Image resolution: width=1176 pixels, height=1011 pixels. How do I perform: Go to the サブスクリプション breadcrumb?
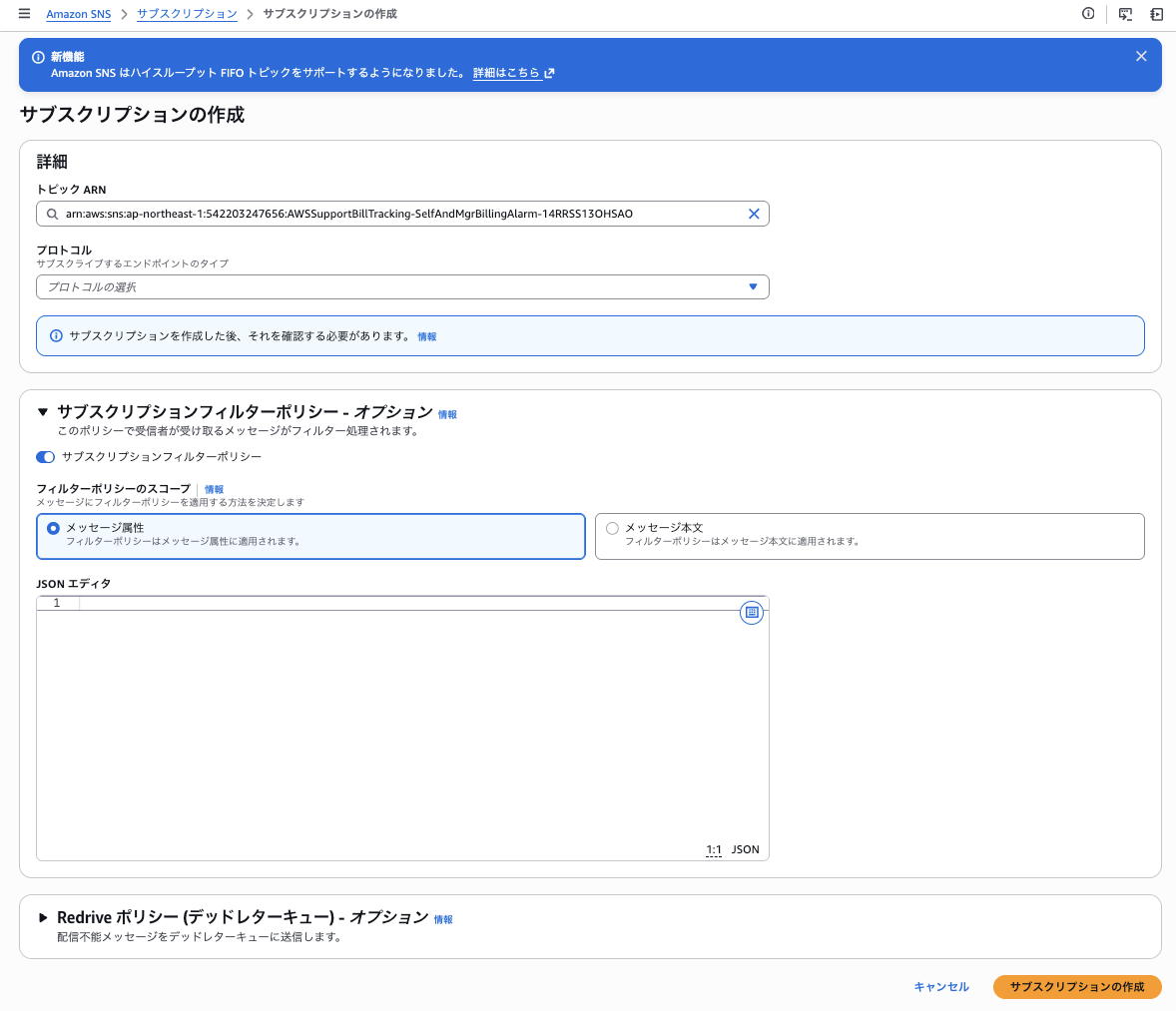tap(187, 14)
